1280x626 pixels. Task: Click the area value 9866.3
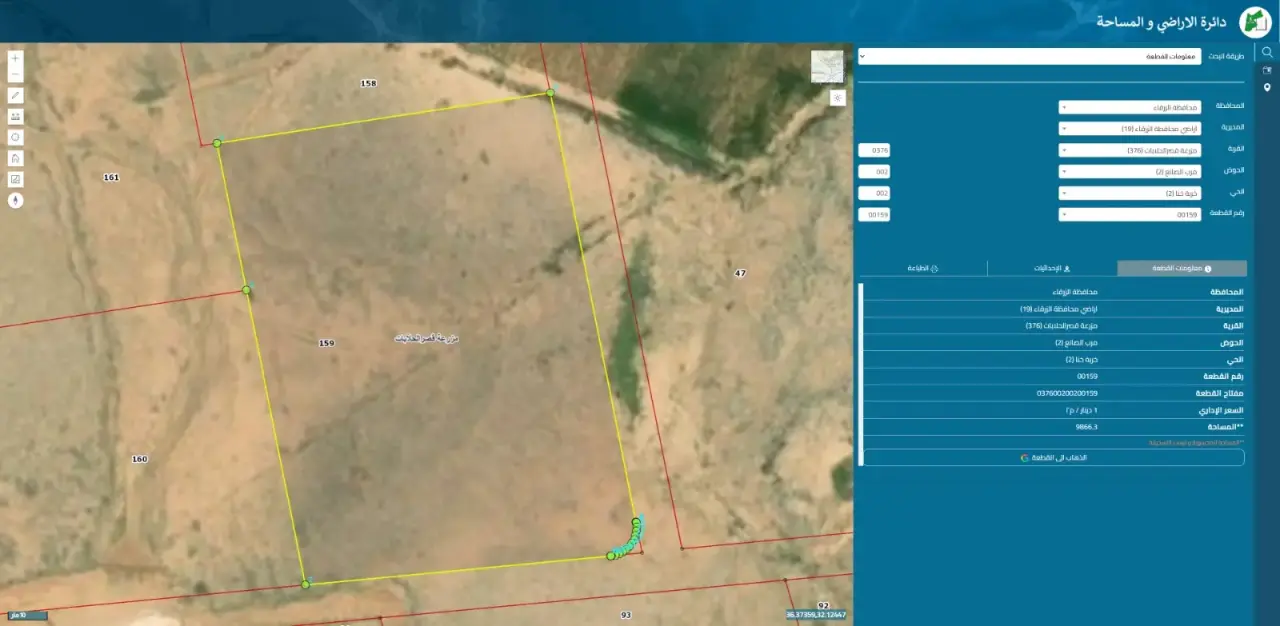click(1087, 427)
